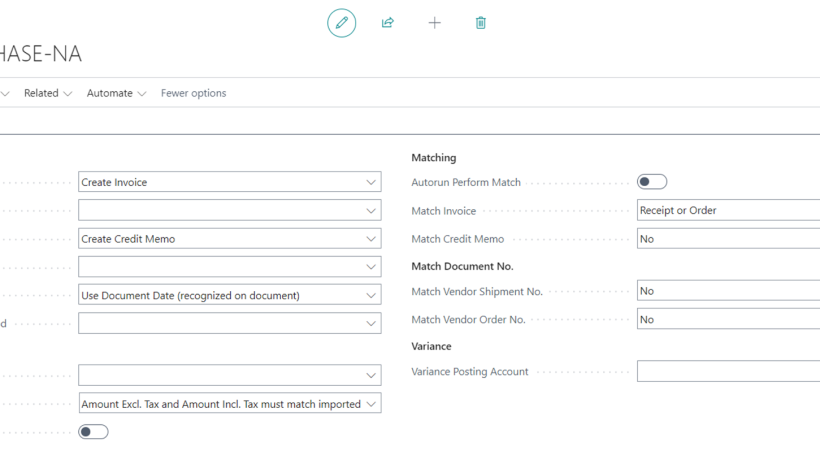Click Fewer options

click(193, 93)
